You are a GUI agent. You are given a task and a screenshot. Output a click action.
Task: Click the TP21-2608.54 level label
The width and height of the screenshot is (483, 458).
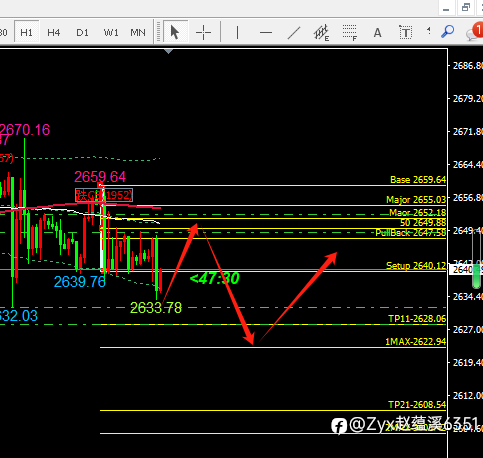click(x=417, y=405)
